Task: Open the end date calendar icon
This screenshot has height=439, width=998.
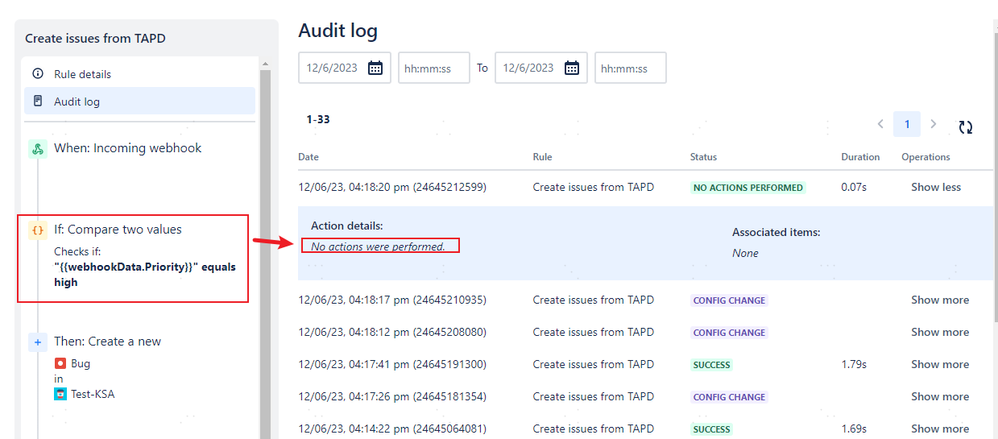Action: (x=572, y=68)
